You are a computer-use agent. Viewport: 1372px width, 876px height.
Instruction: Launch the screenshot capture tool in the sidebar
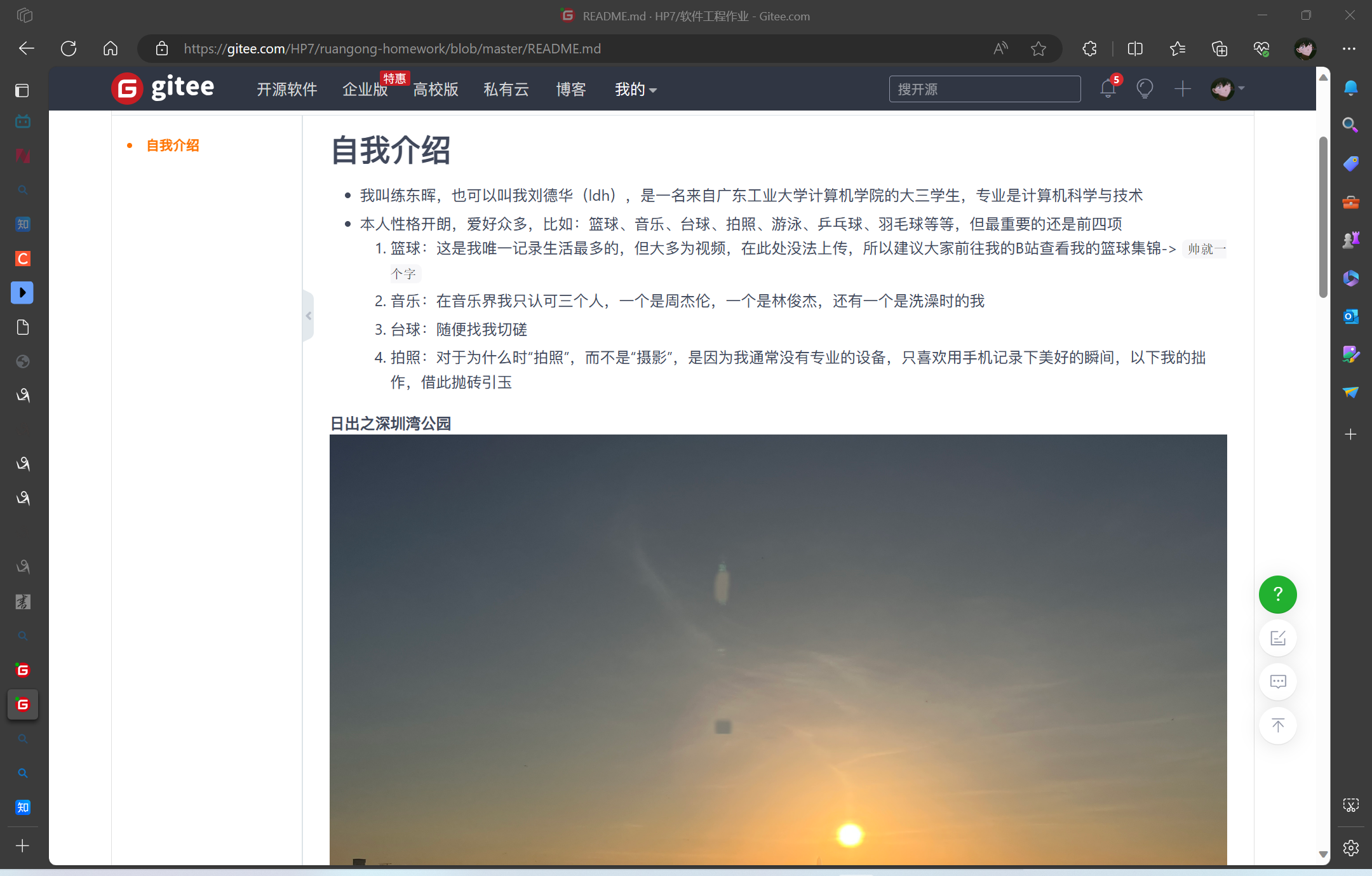click(x=1350, y=805)
